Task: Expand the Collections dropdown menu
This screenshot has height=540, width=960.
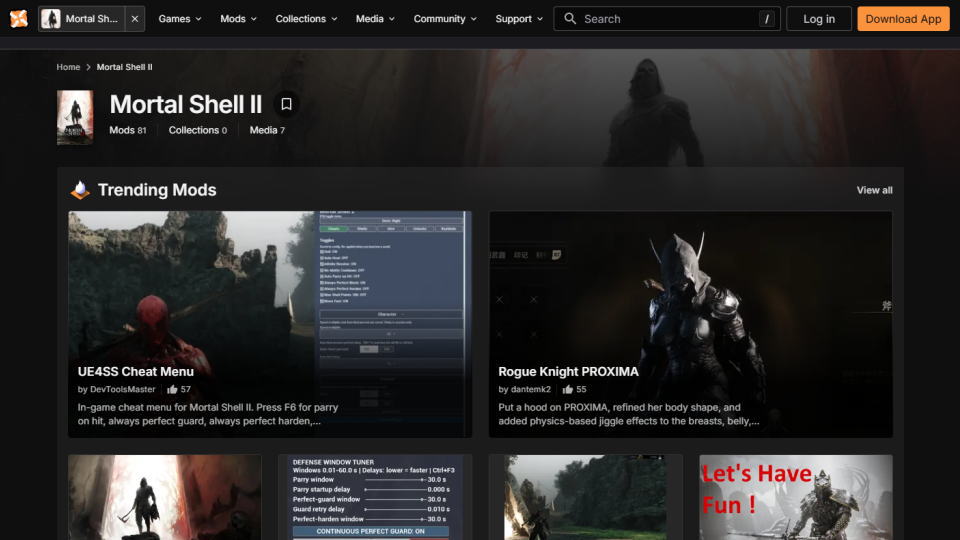Action: point(306,18)
